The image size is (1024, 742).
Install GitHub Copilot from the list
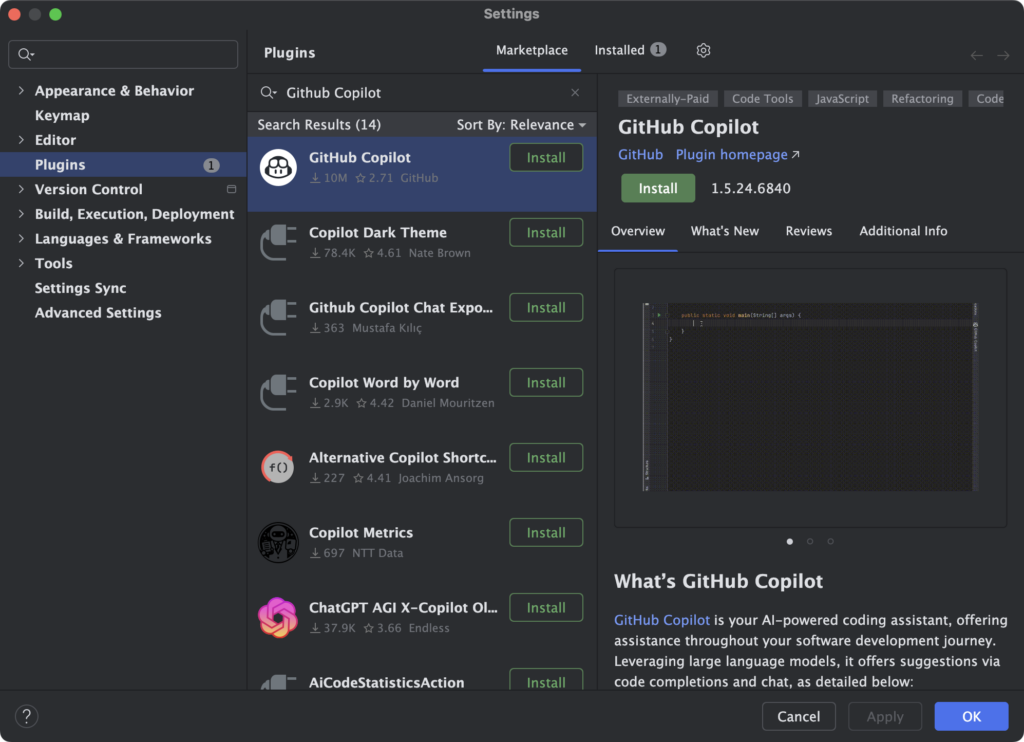[546, 158]
